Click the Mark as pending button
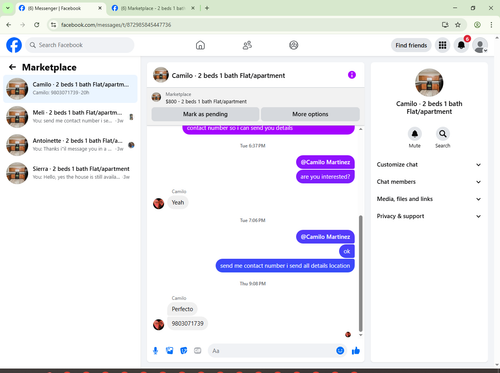This screenshot has width=500, height=373. [x=205, y=114]
